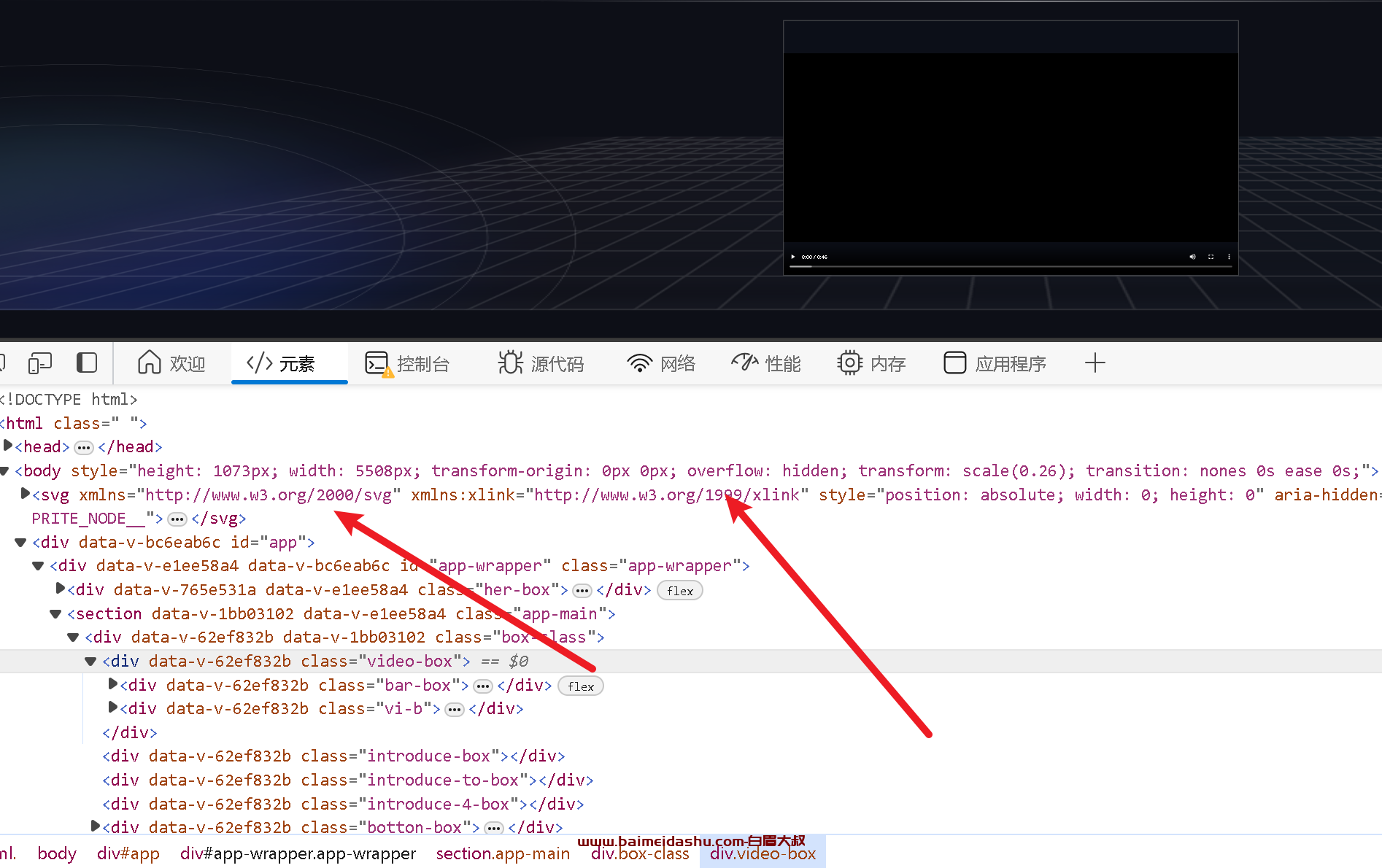Expand ellipsis in the bar-box div

pos(483,686)
